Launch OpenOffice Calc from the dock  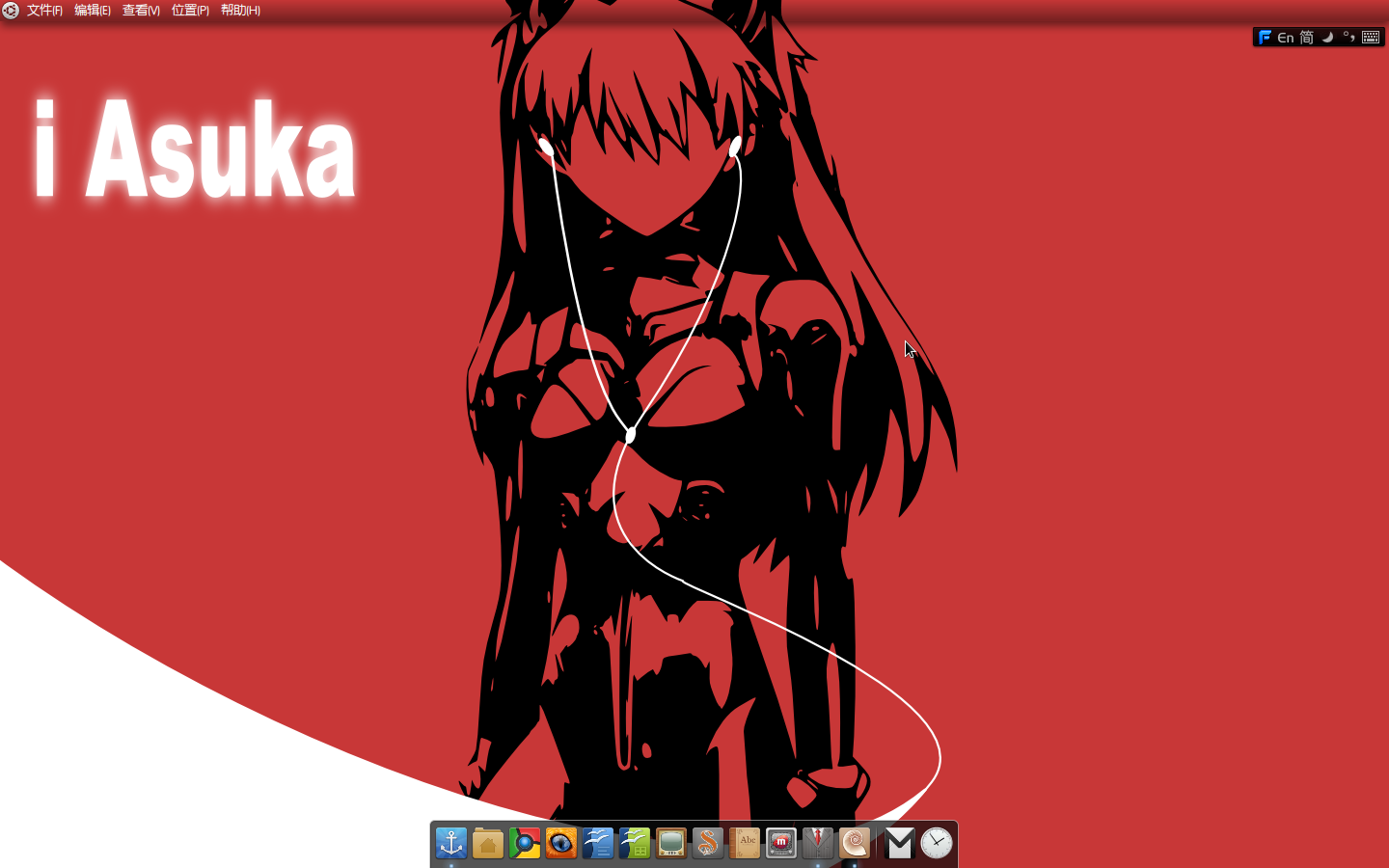635,844
